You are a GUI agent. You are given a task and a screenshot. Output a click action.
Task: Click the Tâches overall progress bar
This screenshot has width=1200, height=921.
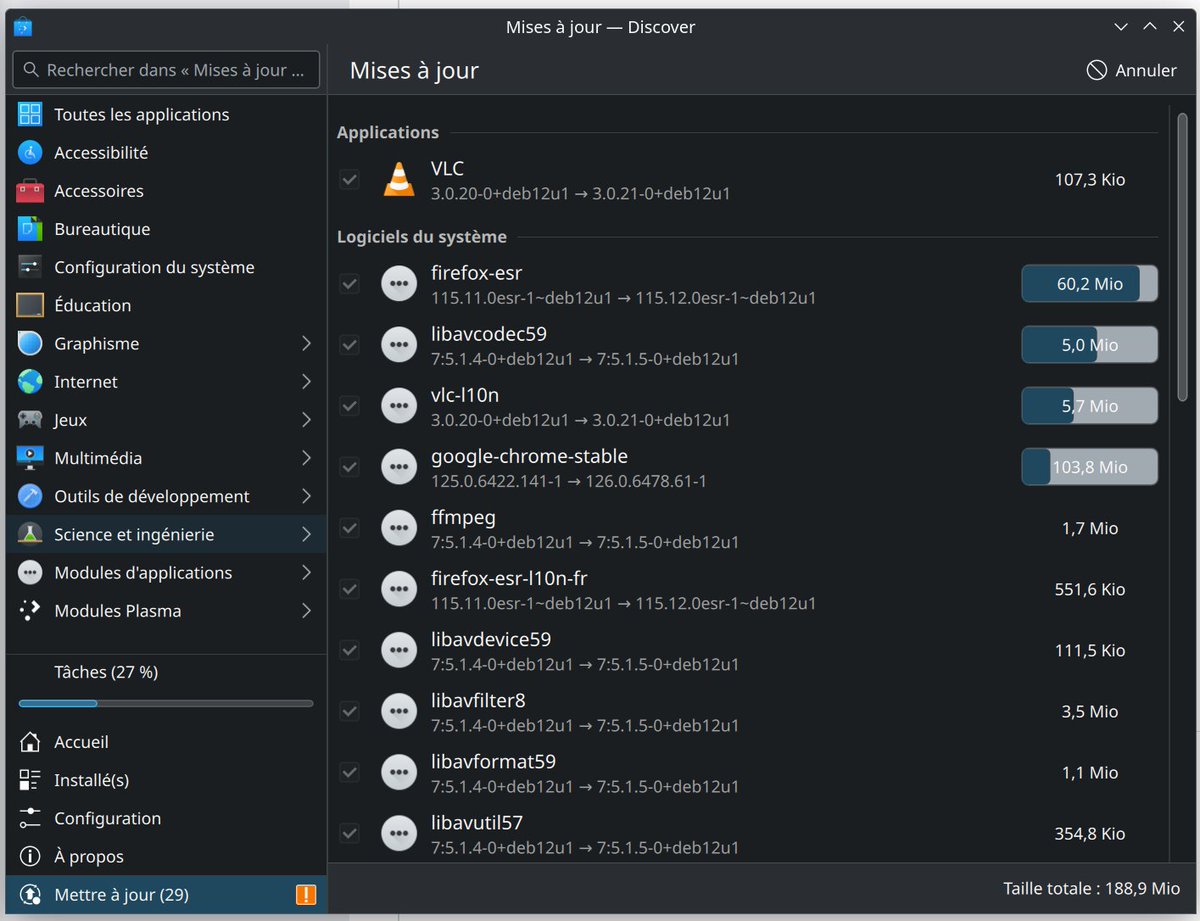coord(166,703)
